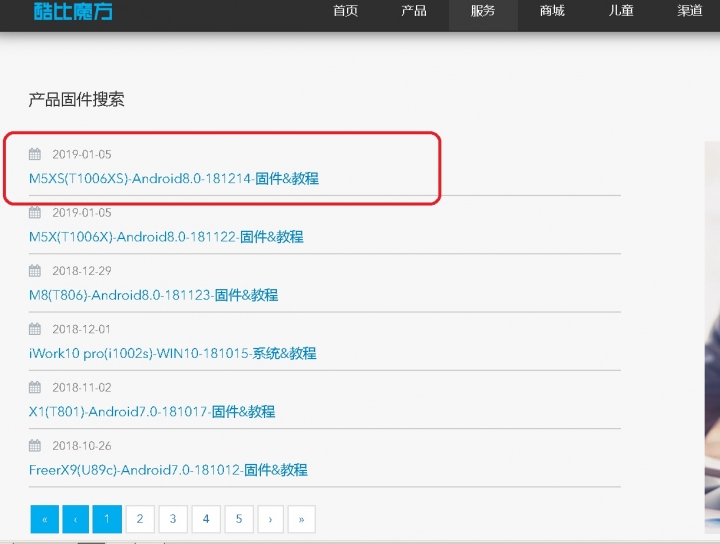Screen dimensions: 720x544
Task: Click the partially visible banner image at right
Action: pos(712,337)
